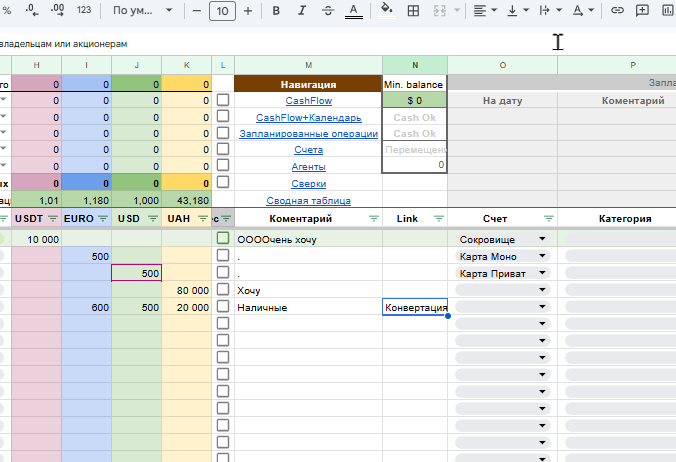Click the font size field showing 10
The height and width of the screenshot is (462, 676).
coord(222,11)
